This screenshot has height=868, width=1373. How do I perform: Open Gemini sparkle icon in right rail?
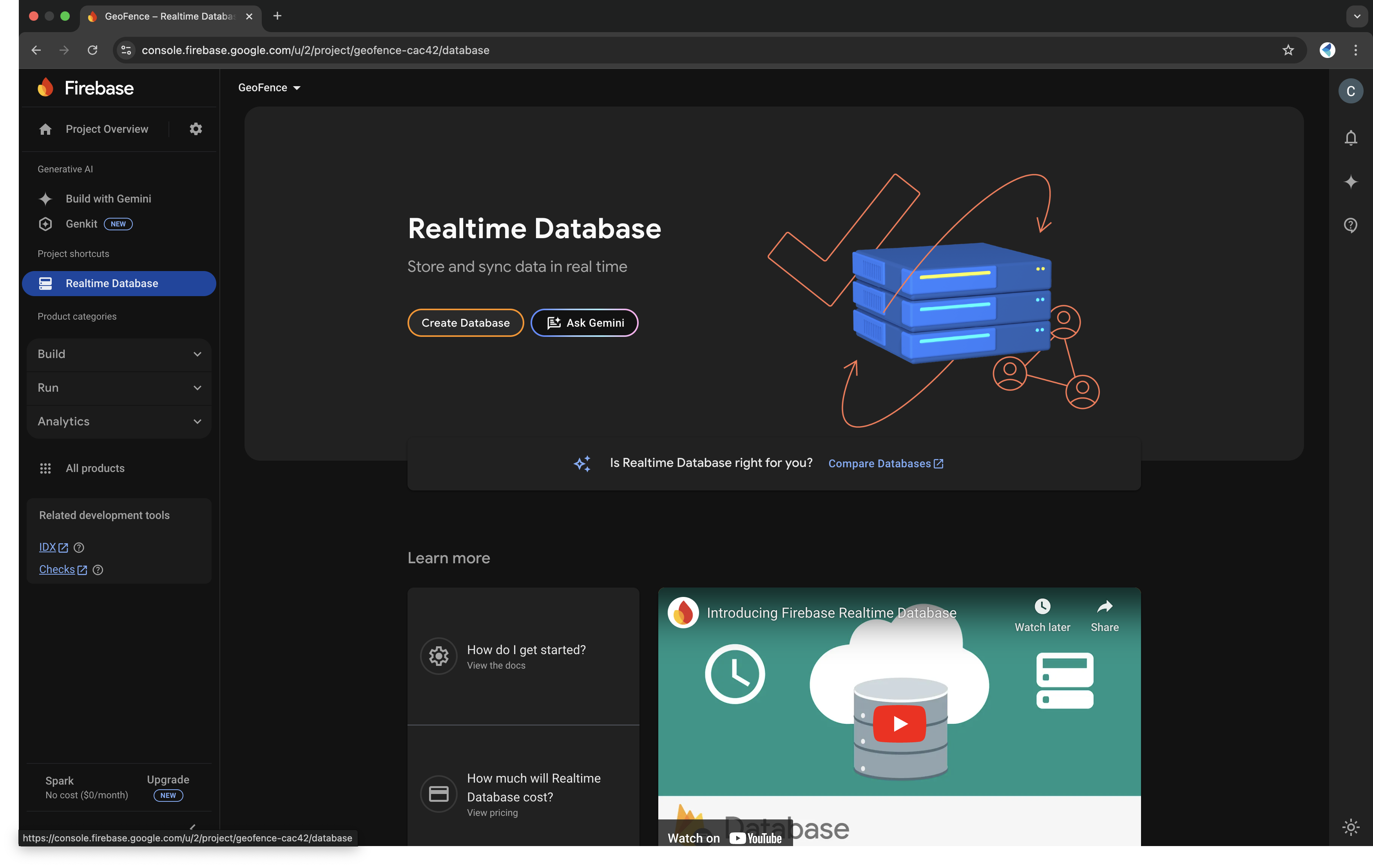point(1350,182)
